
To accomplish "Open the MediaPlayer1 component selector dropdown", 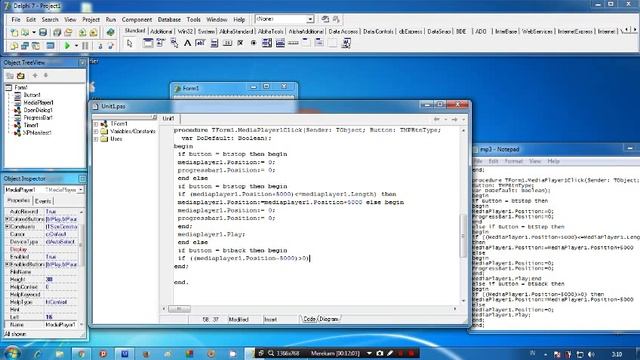I will pyautogui.click(x=81, y=190).
